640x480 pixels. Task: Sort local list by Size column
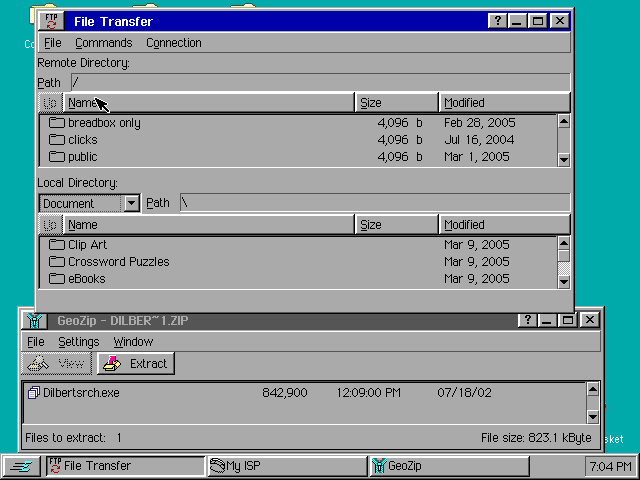[x=396, y=225]
